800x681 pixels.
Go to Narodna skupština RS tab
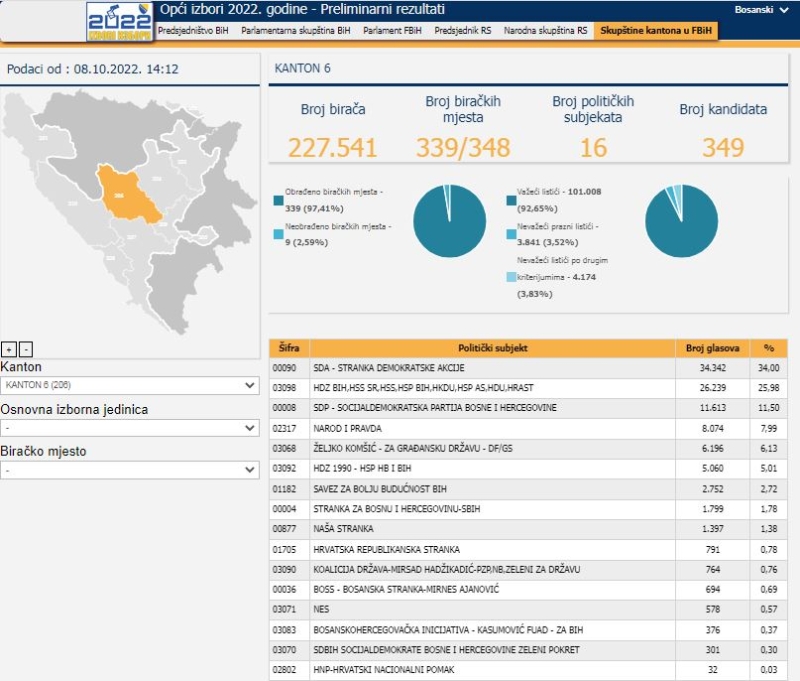pos(545,31)
